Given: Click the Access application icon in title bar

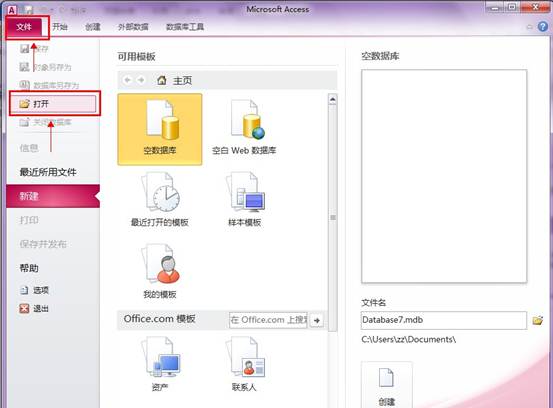Looking at the screenshot, I should pyautogui.click(x=12, y=10).
